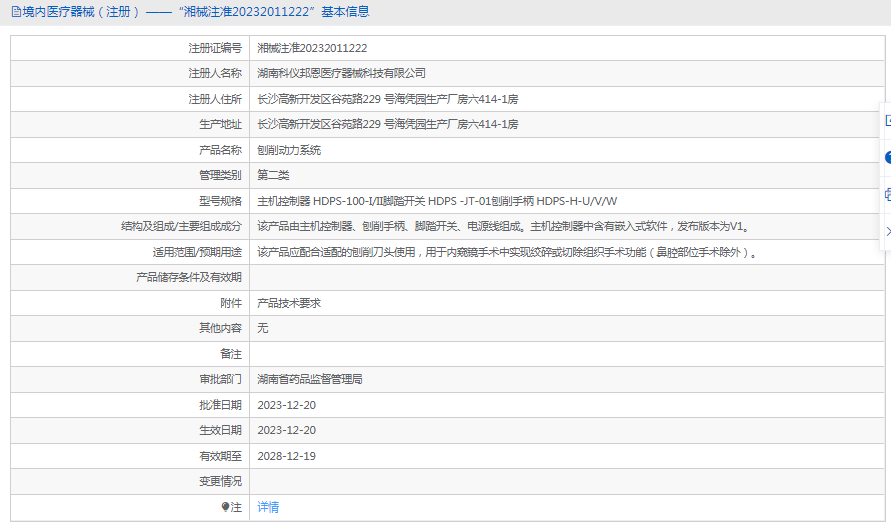
Task: Select the address value in 生产地址 row
Action: (x=388, y=124)
